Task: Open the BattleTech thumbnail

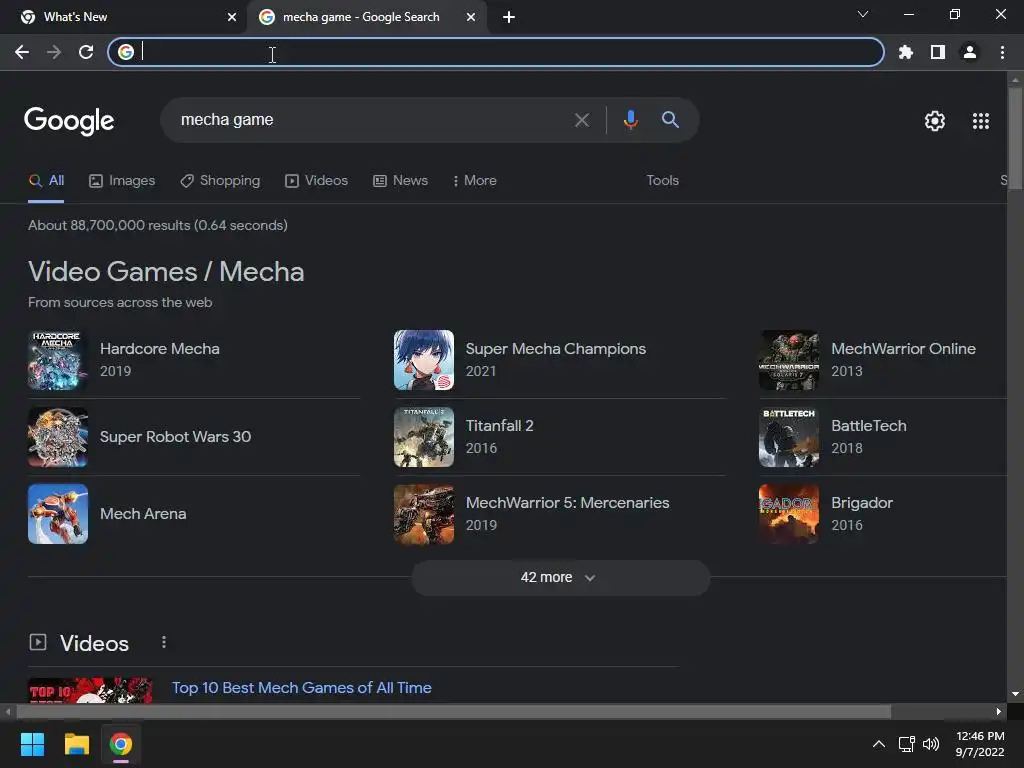Action: coord(789,437)
